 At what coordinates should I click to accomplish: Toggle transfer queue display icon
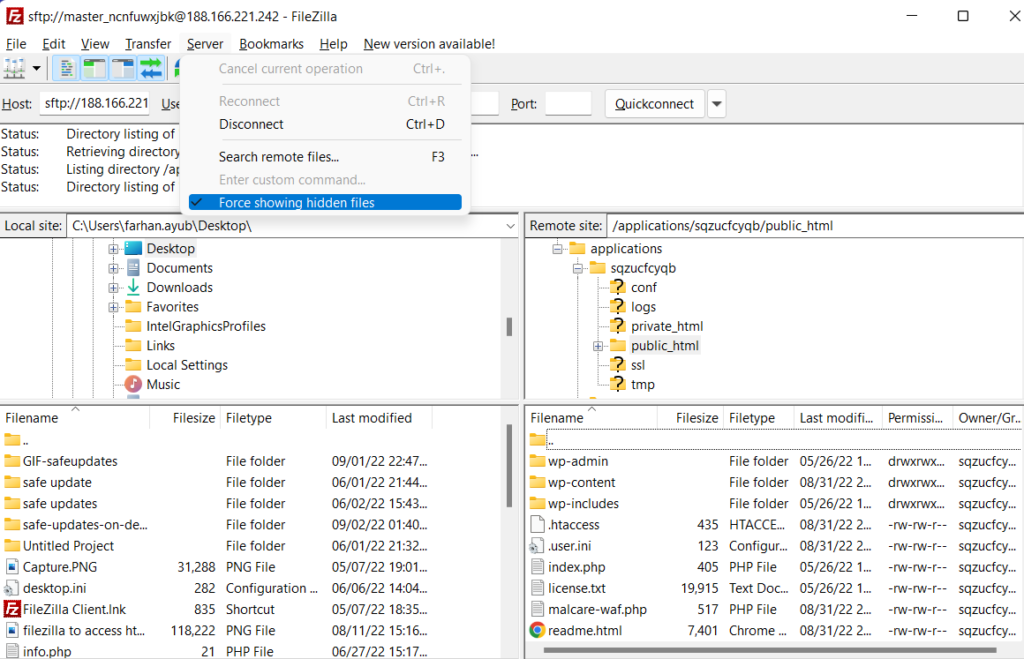151,69
